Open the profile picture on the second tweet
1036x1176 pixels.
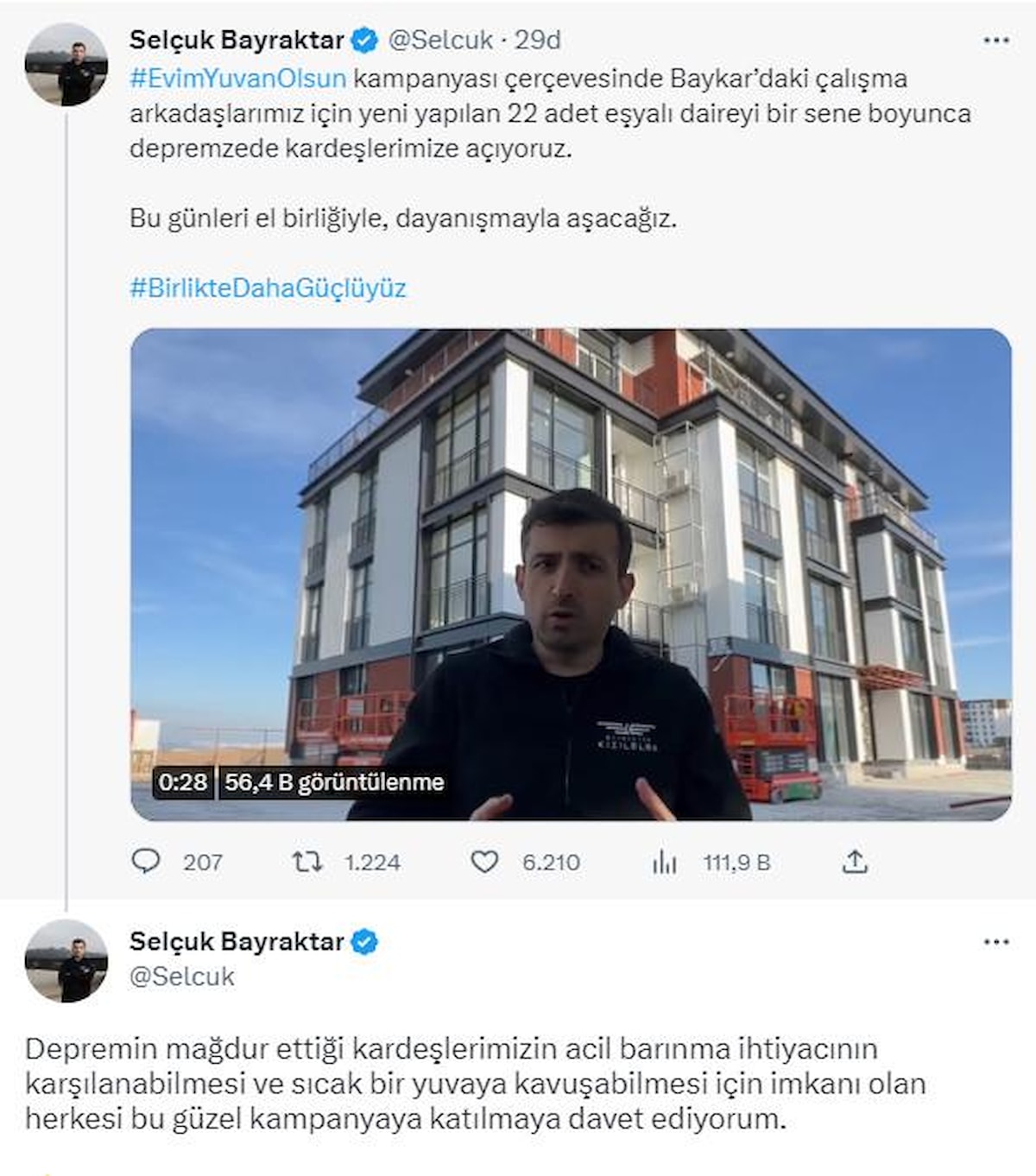point(66,961)
